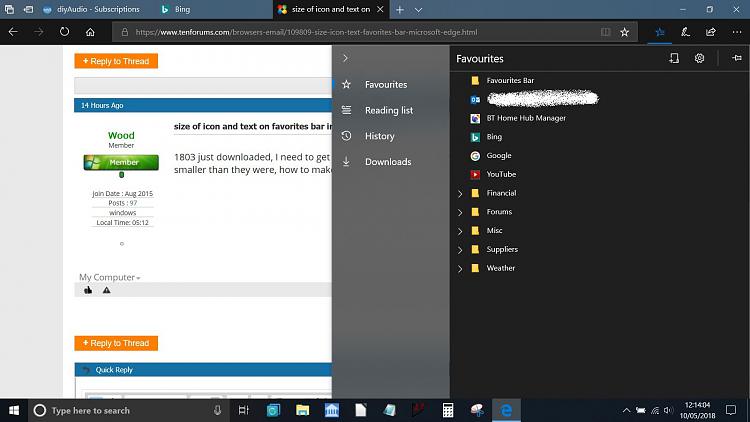
Task: Show tab previews chevron
Action: tap(419, 10)
